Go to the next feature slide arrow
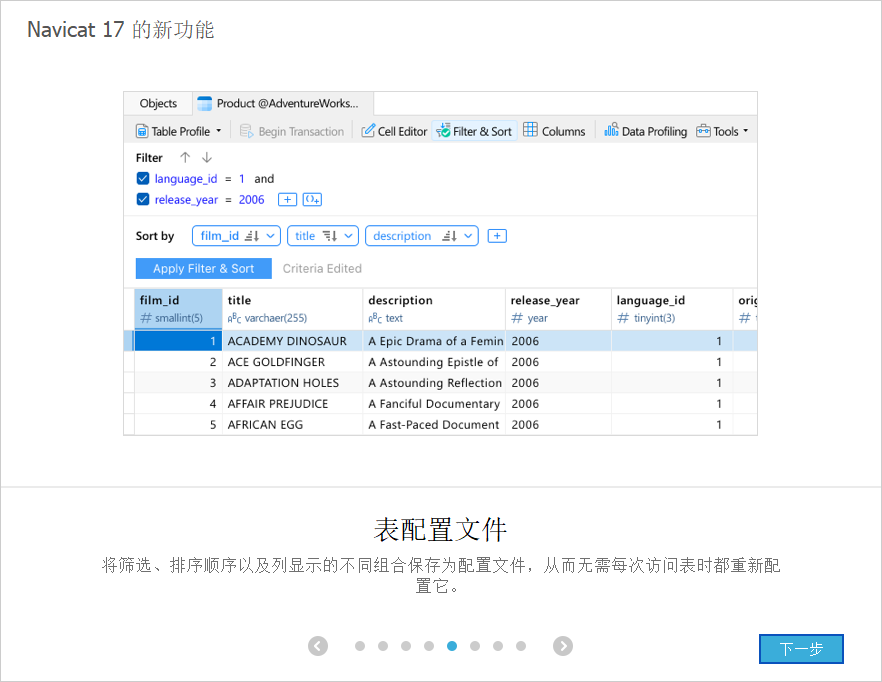This screenshot has height=682, width=882. [x=563, y=646]
